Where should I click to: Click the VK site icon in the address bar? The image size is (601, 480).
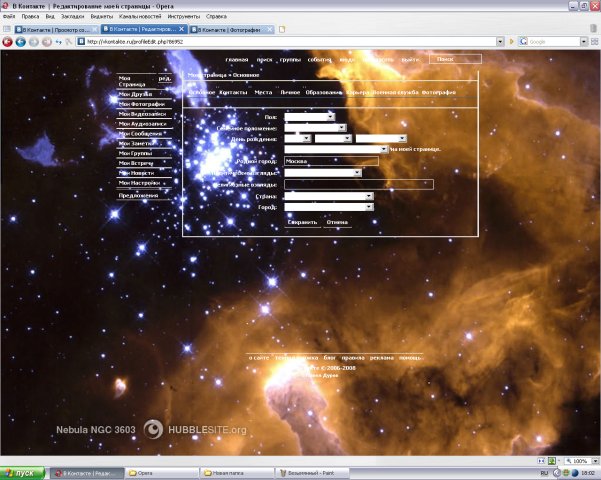click(x=81, y=41)
